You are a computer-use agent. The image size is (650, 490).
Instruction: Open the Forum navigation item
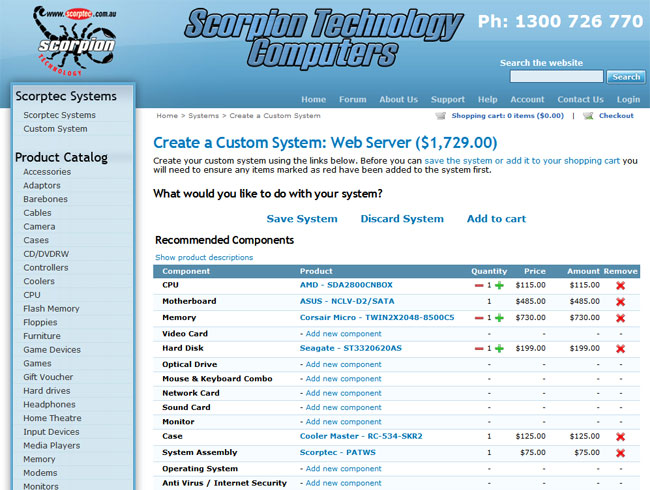pos(352,99)
